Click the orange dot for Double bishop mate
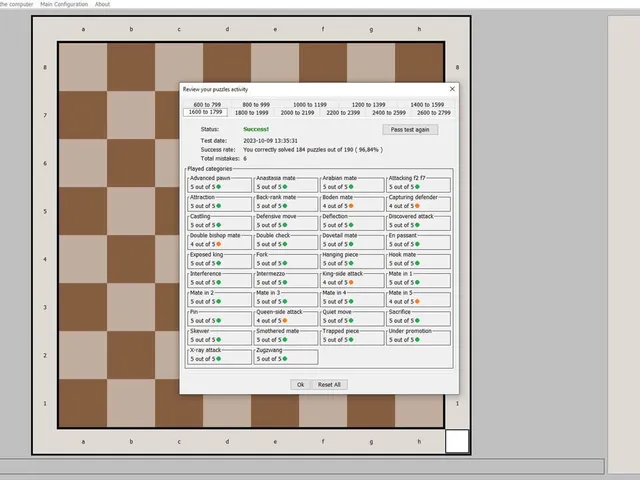Screen dimensions: 640x480 click(x=219, y=244)
